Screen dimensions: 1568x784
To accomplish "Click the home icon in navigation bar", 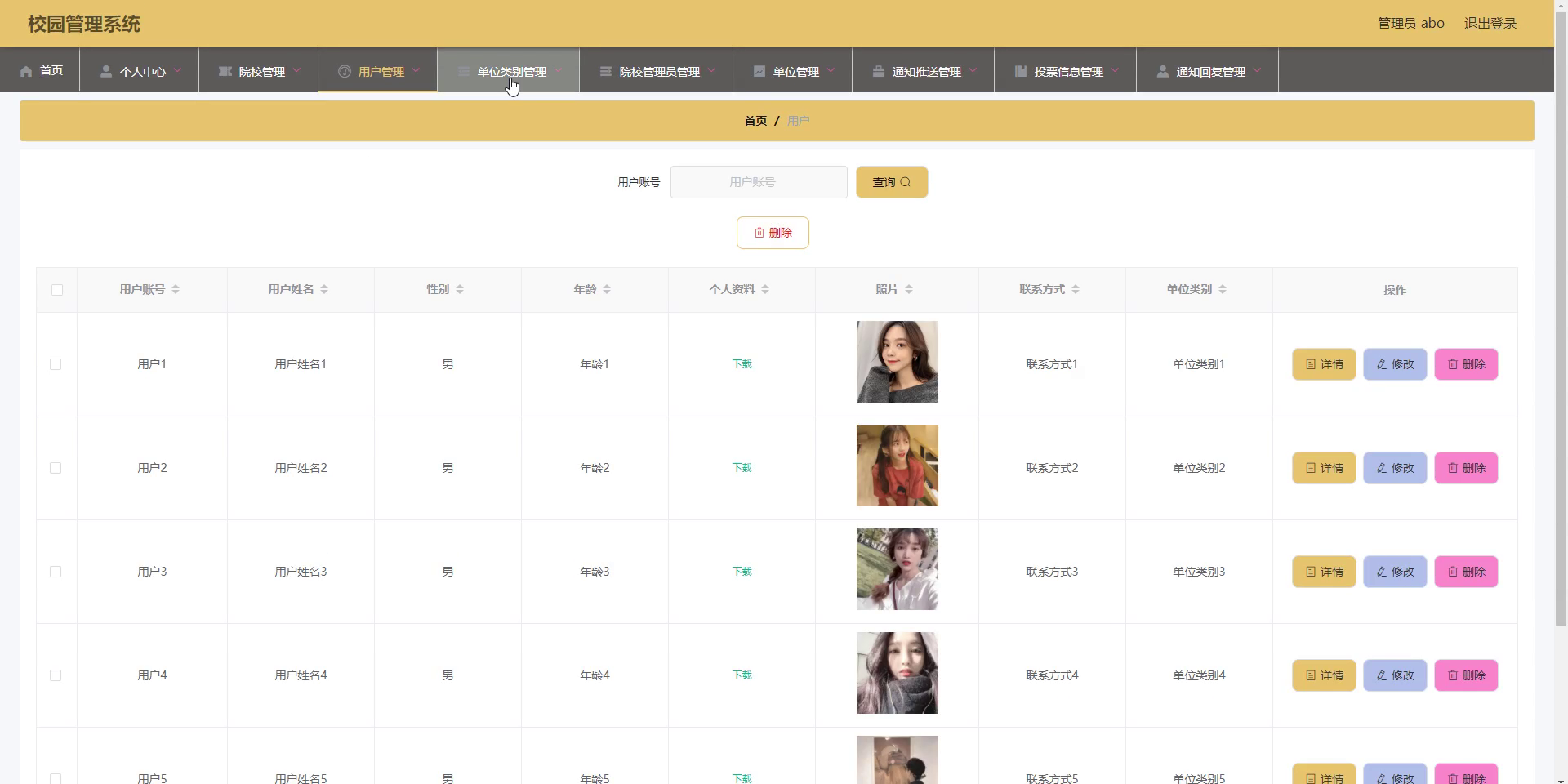I will [x=26, y=71].
